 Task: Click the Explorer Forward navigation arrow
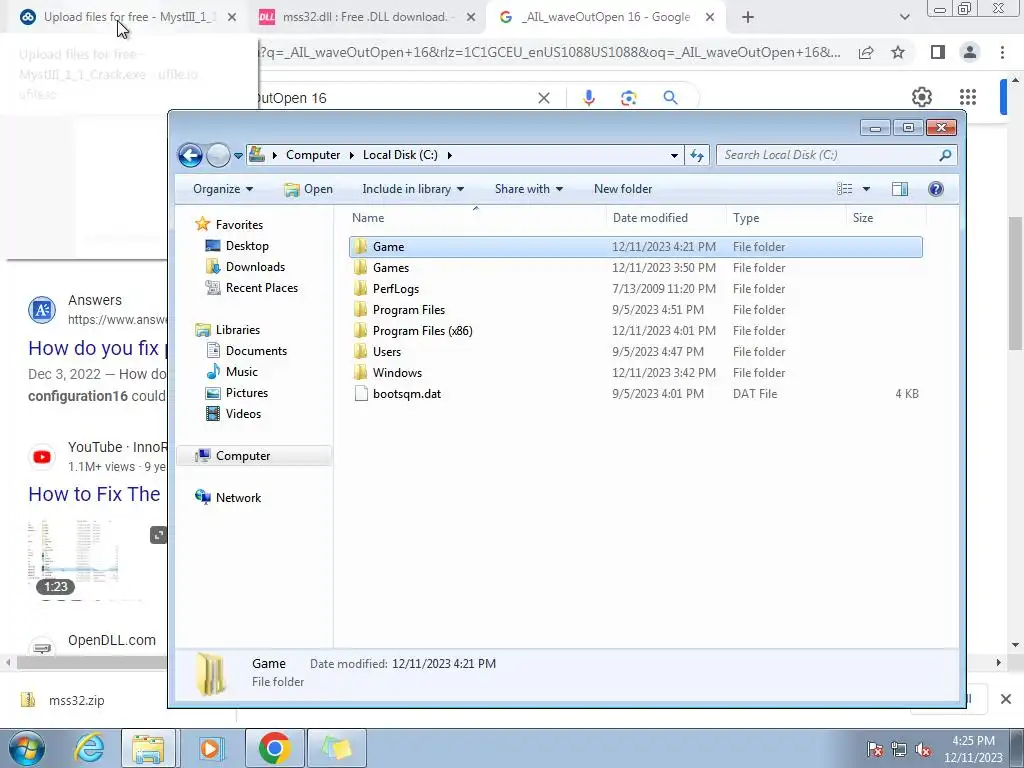pos(218,155)
